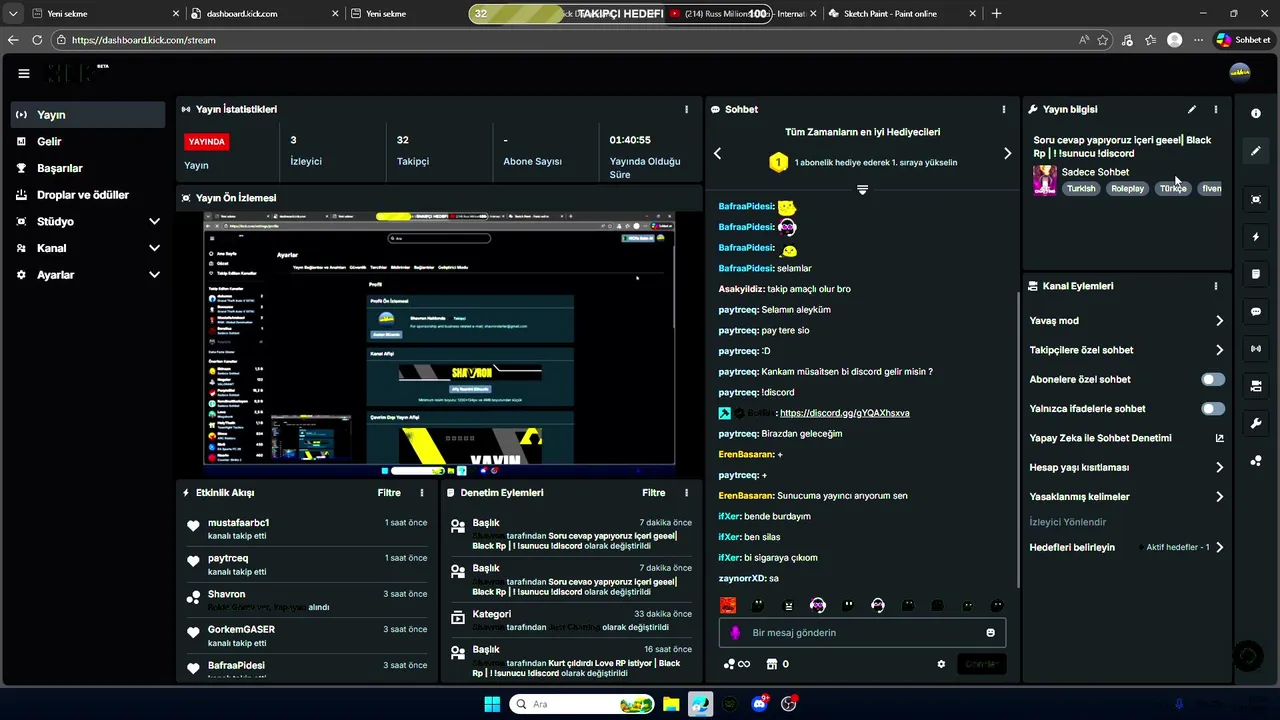This screenshot has width=1280, height=720.
Task: Click the channel points icon below message box
Action: [730, 664]
